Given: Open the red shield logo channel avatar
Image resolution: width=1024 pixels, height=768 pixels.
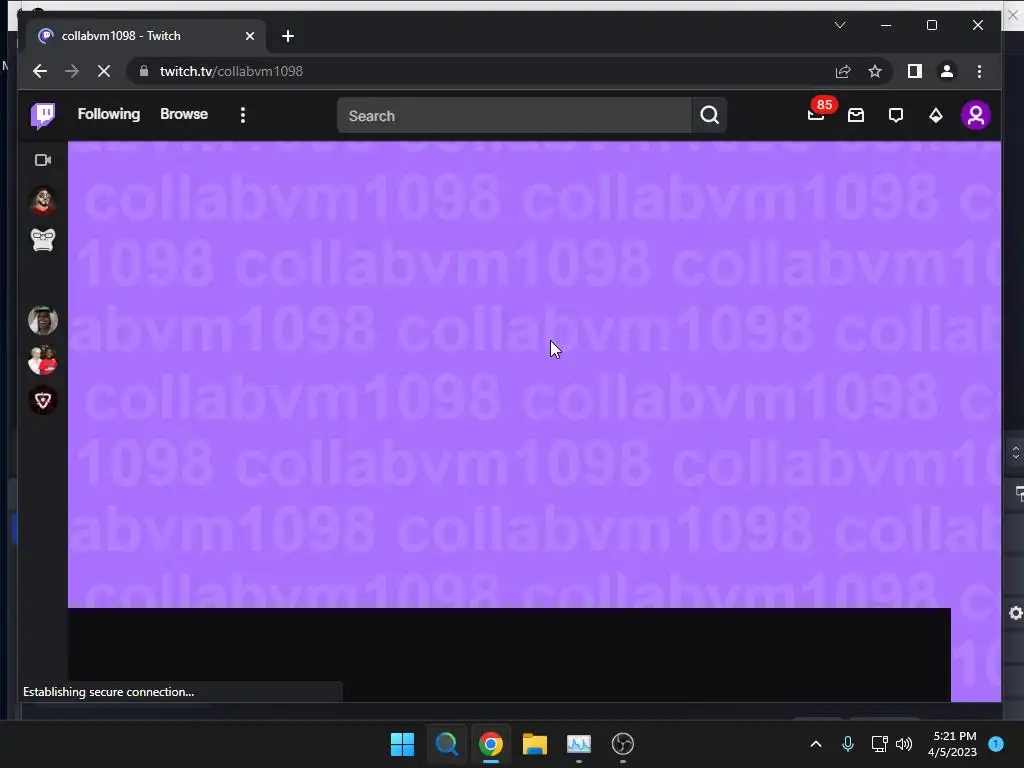Looking at the screenshot, I should tap(43, 400).
